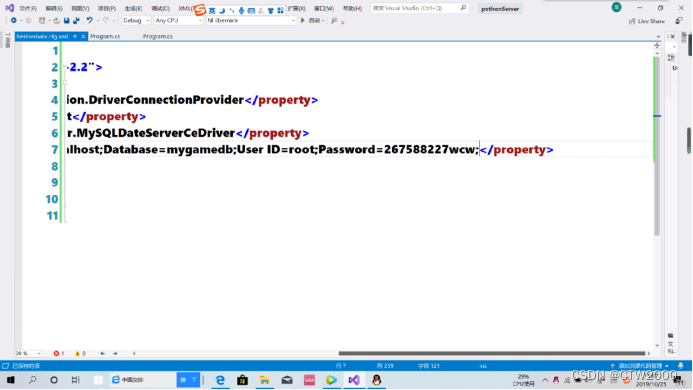Viewport: 693px width, 390px height.
Task: Open the editor tab list dropdown arrow
Action: (x=658, y=37)
